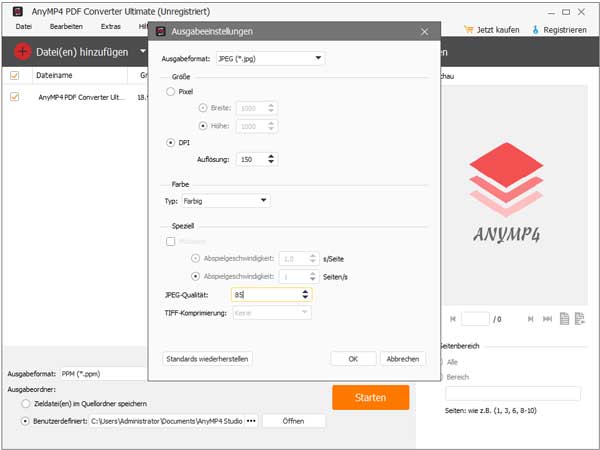Expand the Datei(en) hinzufügen dropdown arrow

[x=143, y=51]
